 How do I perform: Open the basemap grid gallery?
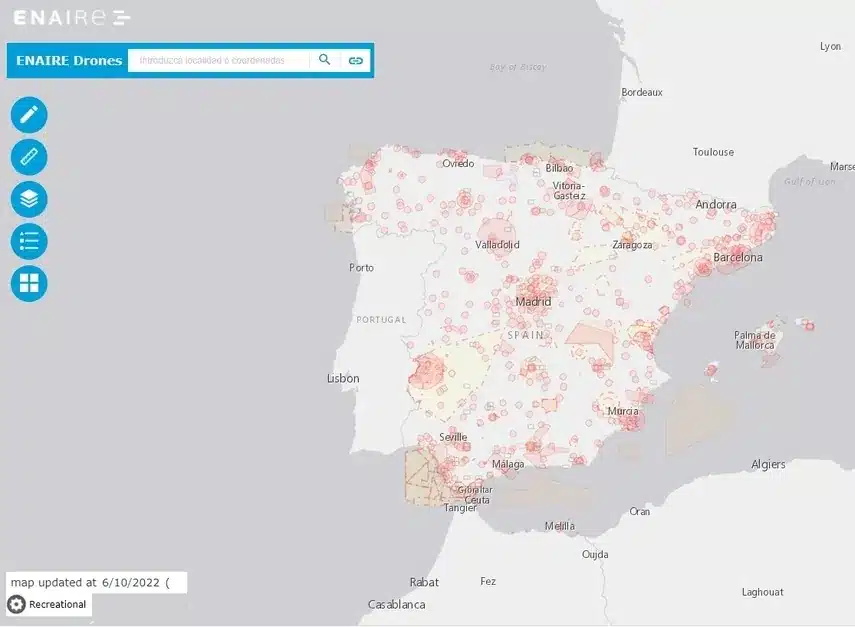click(x=29, y=283)
